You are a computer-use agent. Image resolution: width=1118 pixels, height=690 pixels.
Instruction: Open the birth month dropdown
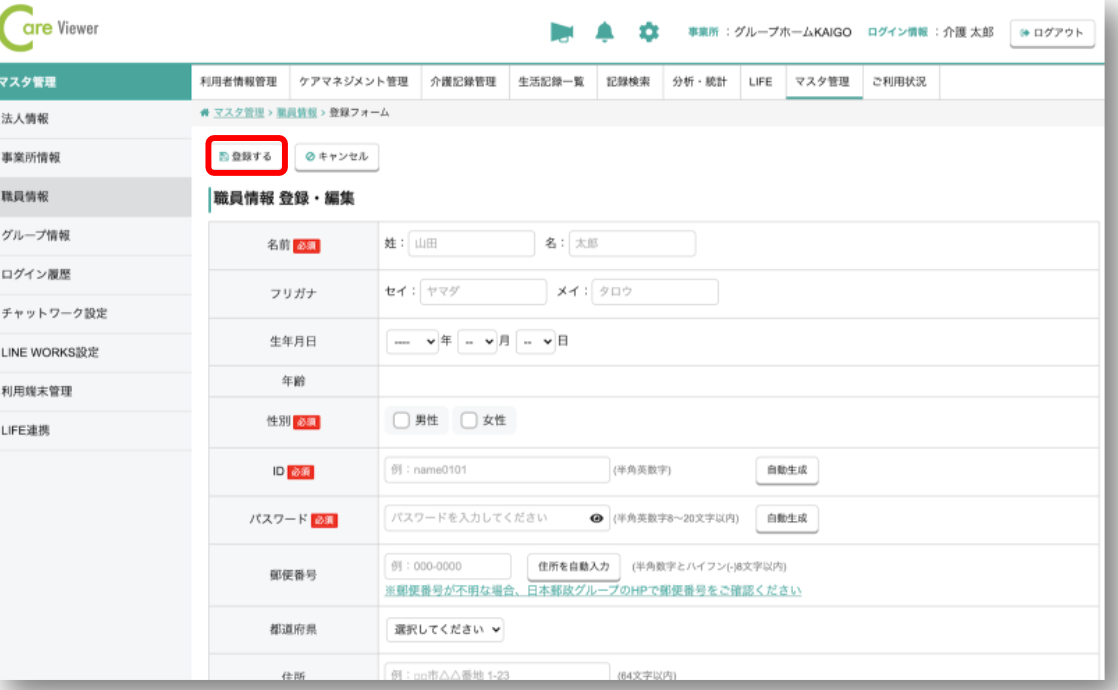click(x=477, y=341)
